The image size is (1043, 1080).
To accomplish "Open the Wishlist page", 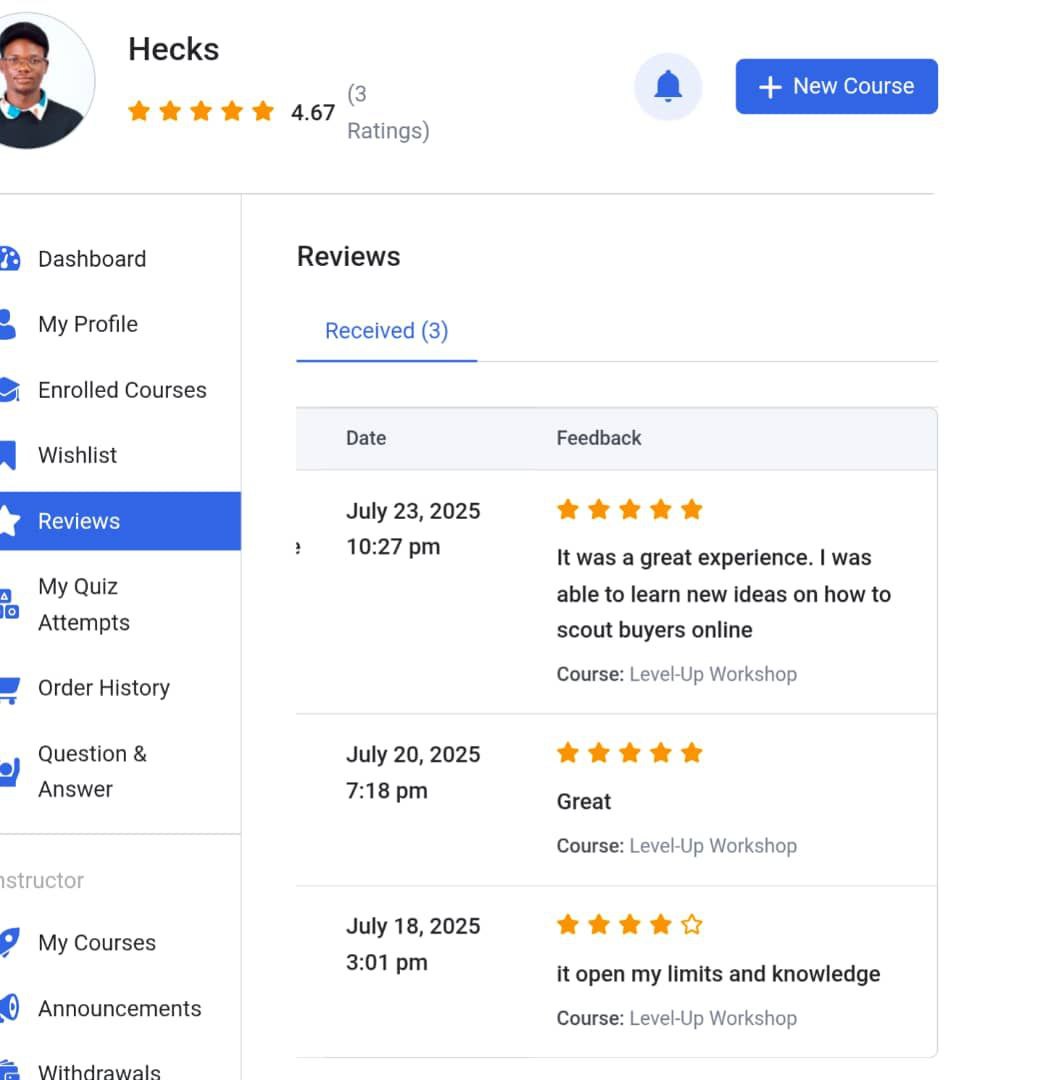I will point(78,455).
